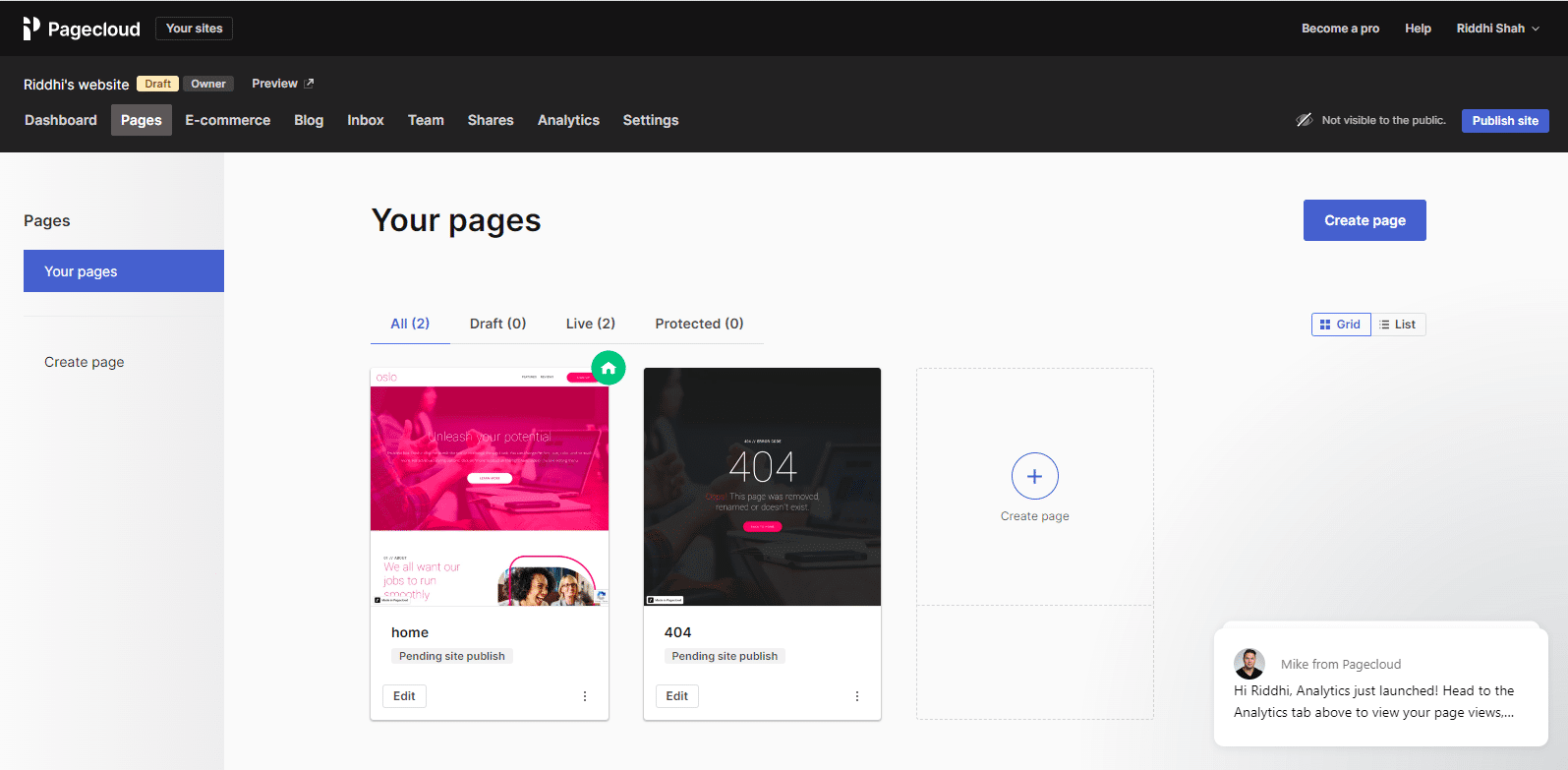Click the not visible eye-slash icon
The height and width of the screenshot is (770, 1568).
tap(1304, 120)
